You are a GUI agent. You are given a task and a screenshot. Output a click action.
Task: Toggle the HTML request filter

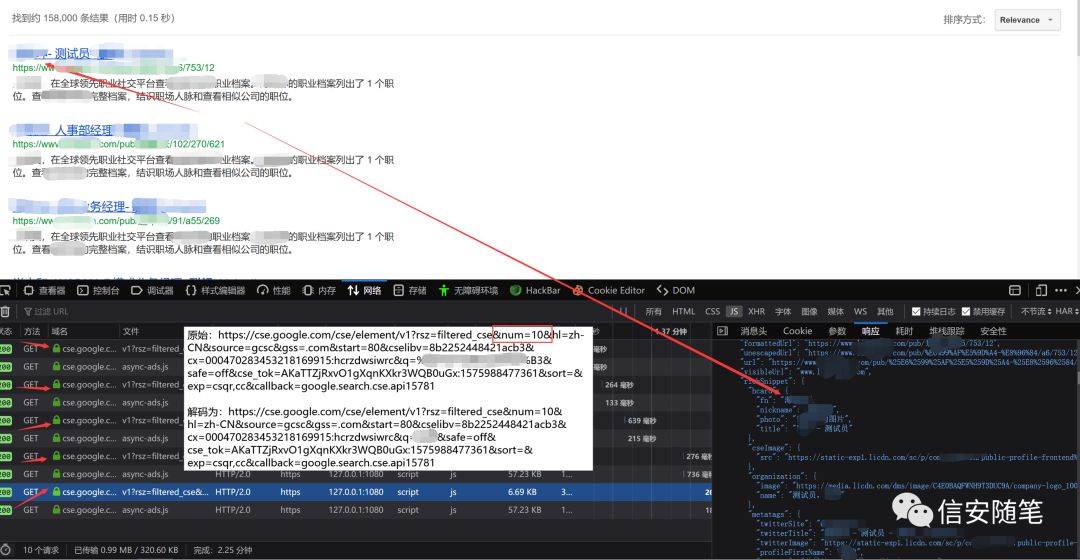[683, 311]
